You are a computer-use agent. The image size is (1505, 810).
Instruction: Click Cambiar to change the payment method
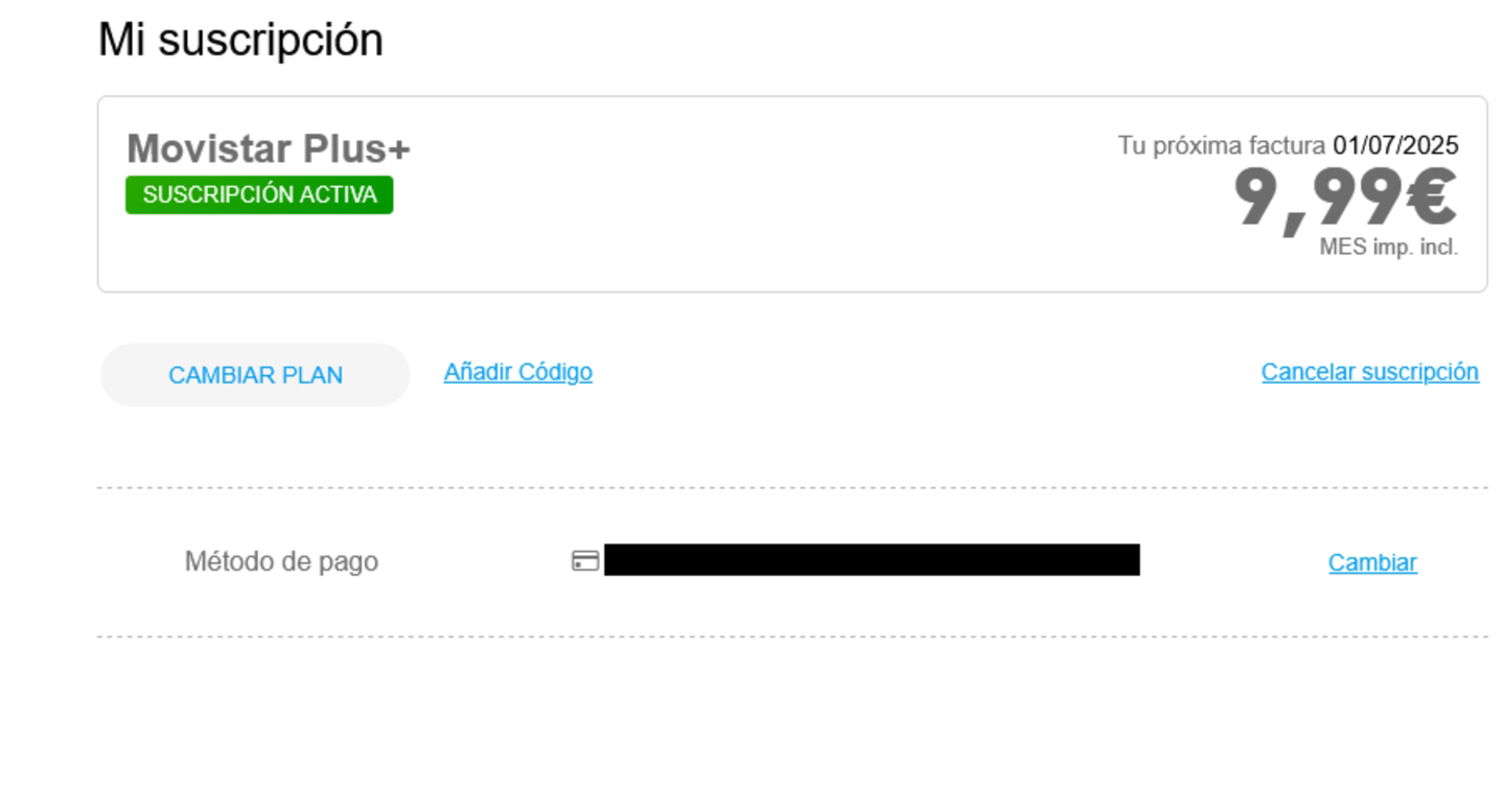[x=1372, y=563]
